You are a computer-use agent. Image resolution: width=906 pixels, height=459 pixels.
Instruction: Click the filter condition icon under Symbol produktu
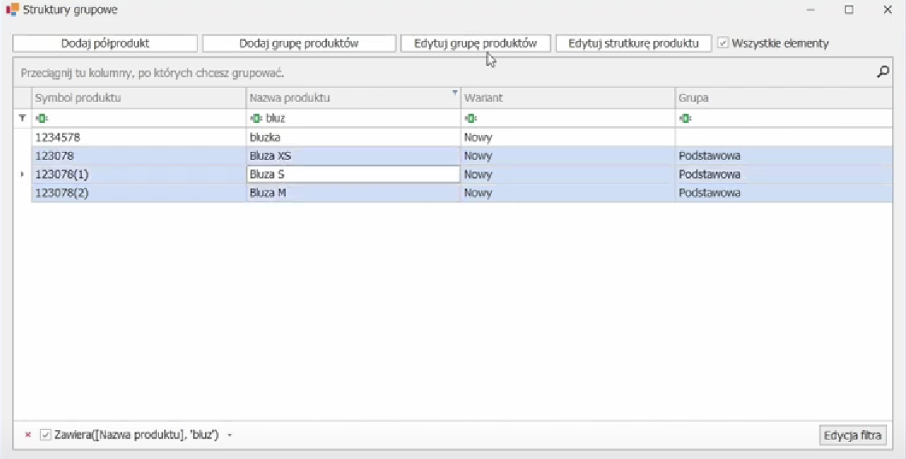(x=41, y=118)
